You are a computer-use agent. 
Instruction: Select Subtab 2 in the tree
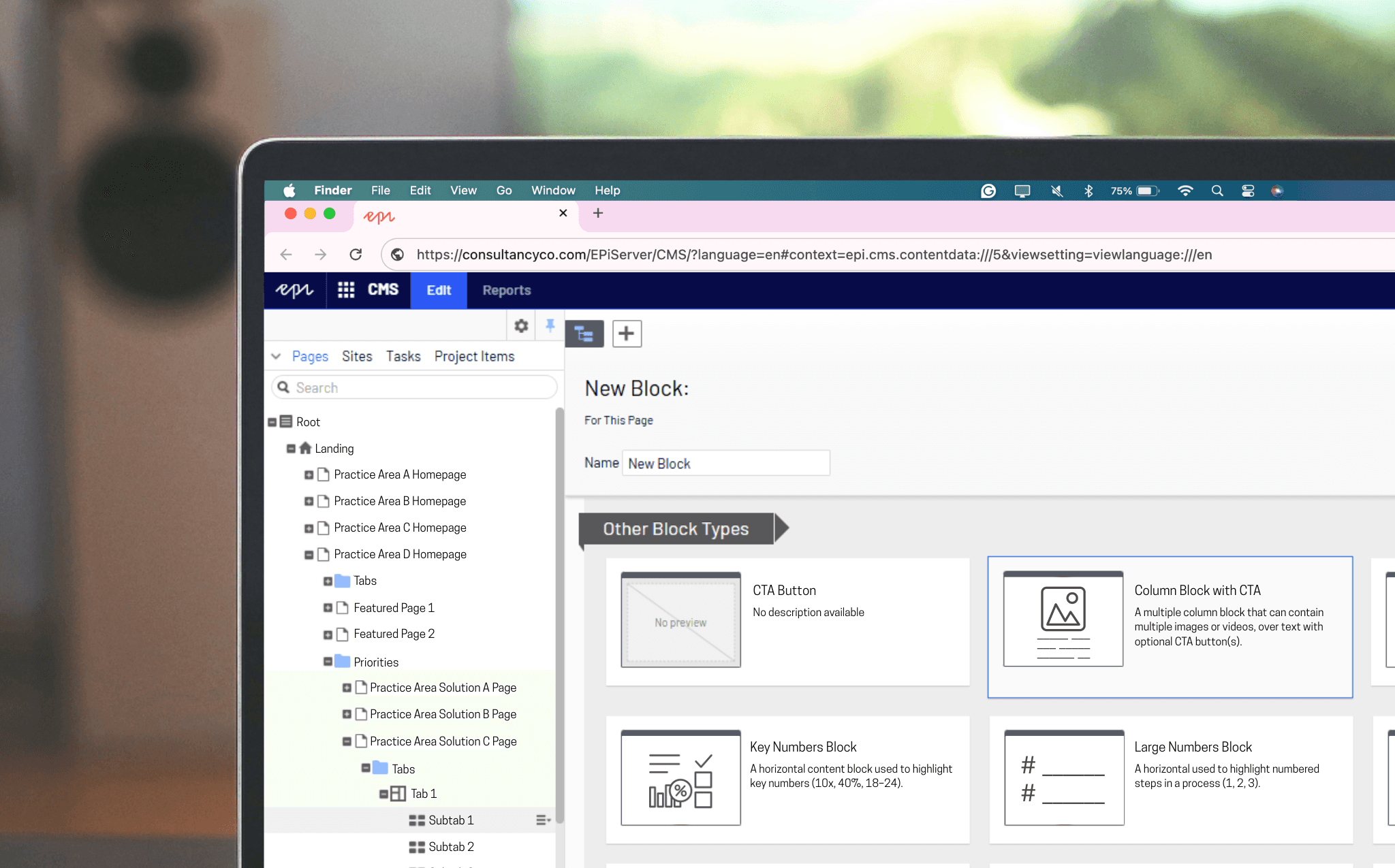coord(451,847)
